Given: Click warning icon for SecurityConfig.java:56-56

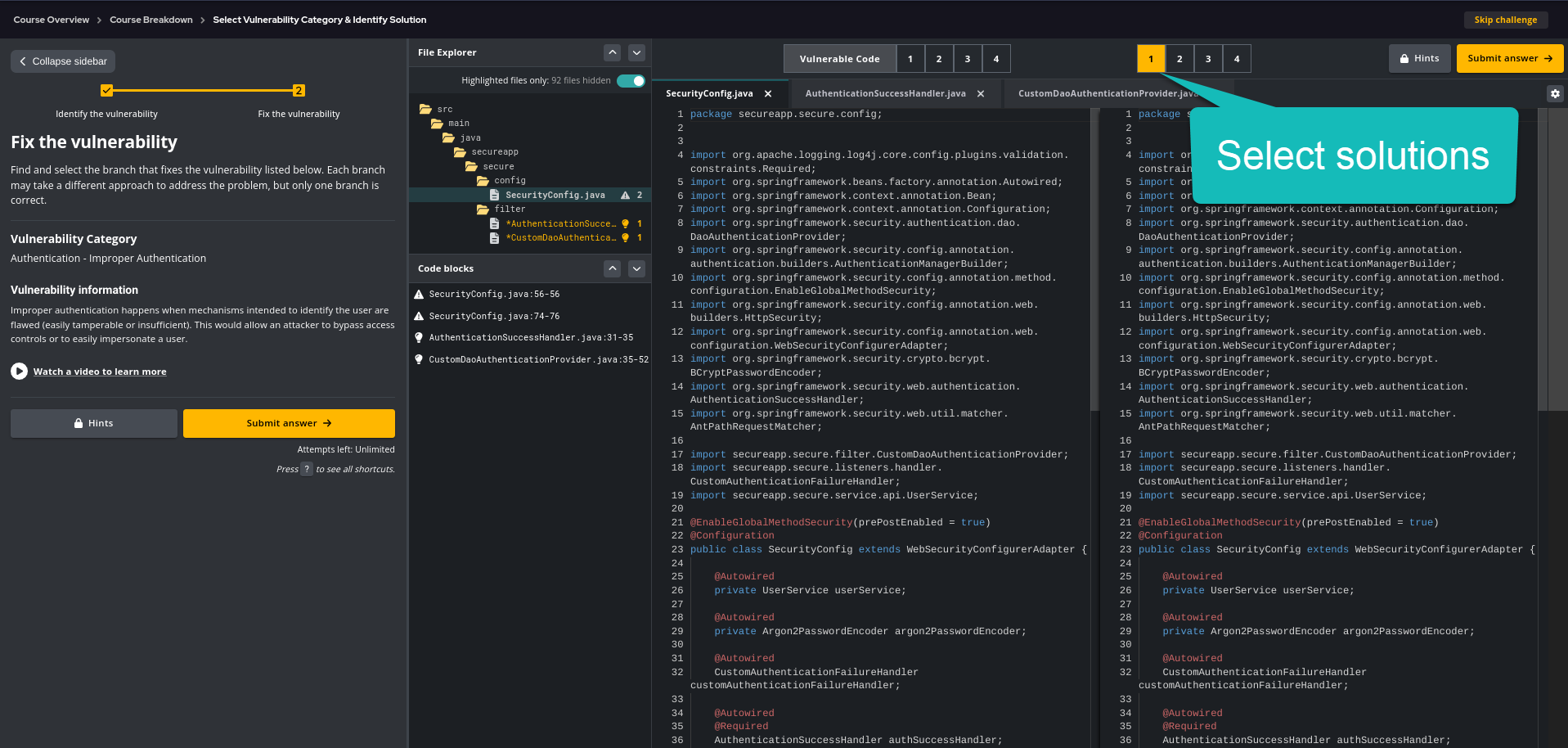Looking at the screenshot, I should [x=419, y=294].
